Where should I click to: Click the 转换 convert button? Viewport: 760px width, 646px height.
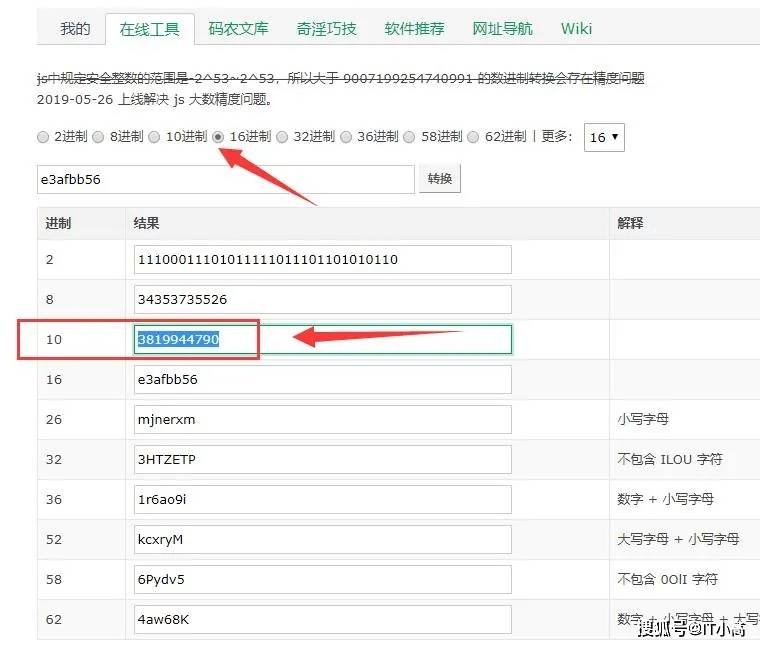pos(439,179)
